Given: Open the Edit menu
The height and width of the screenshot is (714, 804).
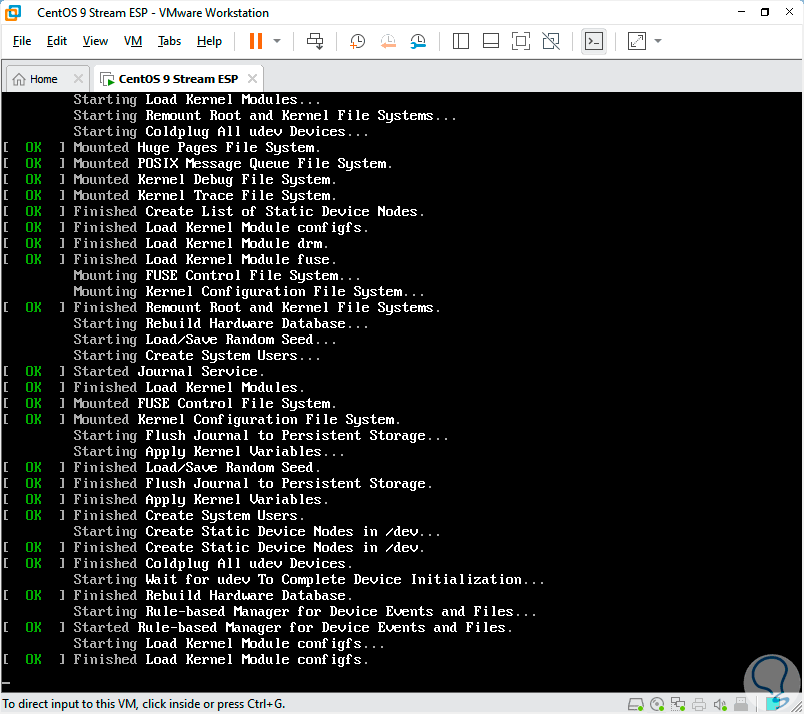Looking at the screenshot, I should 57,41.
